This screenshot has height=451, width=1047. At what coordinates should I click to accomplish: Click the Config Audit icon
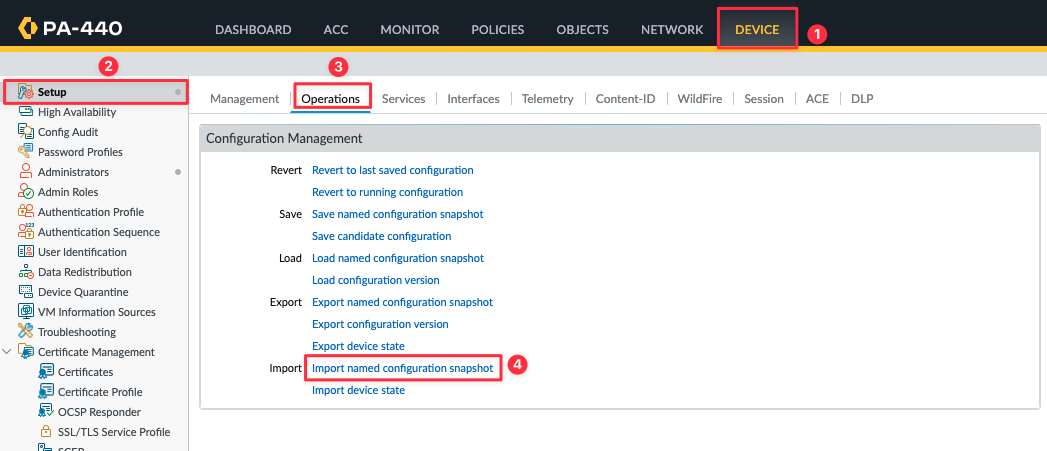coord(25,132)
